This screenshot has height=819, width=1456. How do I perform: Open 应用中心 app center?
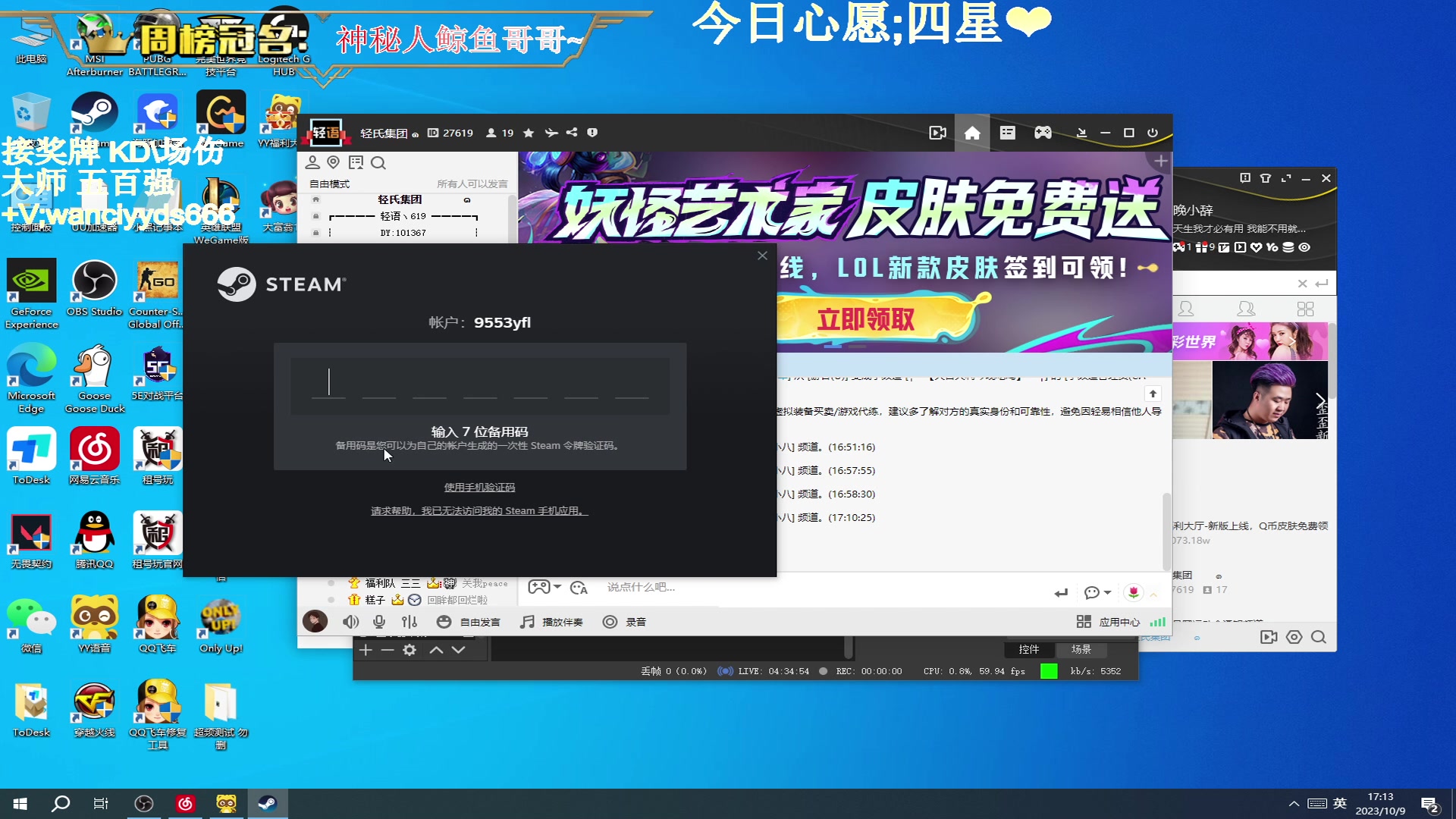1108,622
